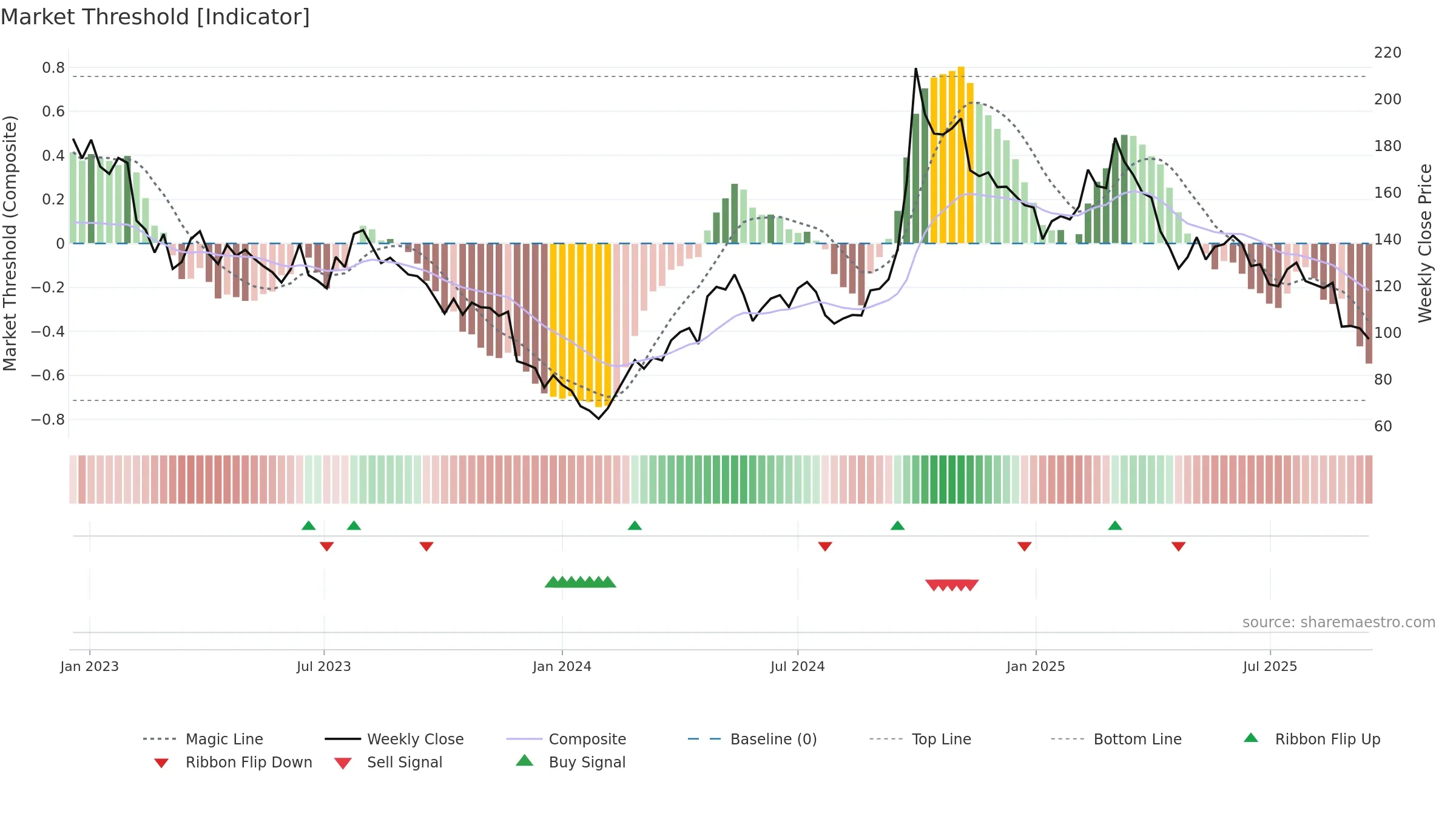Click the 140 price axis tick

[1388, 240]
